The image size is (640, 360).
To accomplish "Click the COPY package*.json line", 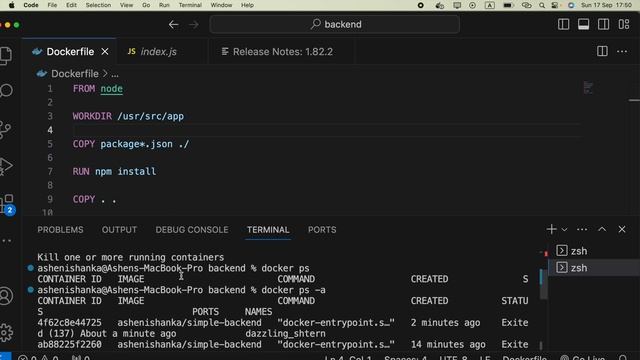I will [131, 144].
